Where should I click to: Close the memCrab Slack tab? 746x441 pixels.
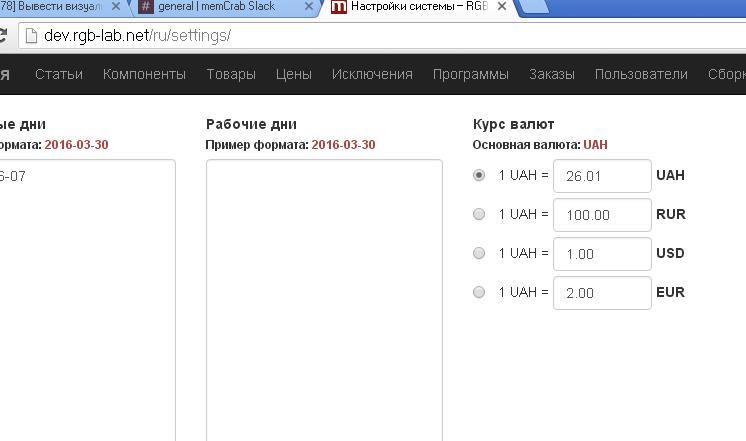coord(309,7)
